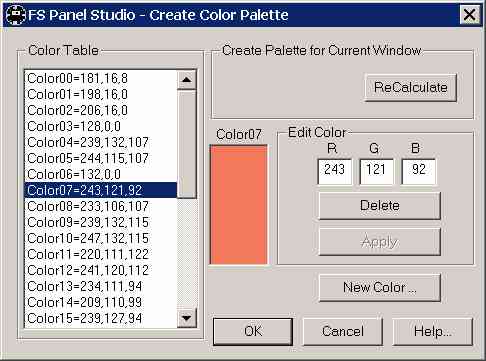Open the New Color dialog

point(380,287)
